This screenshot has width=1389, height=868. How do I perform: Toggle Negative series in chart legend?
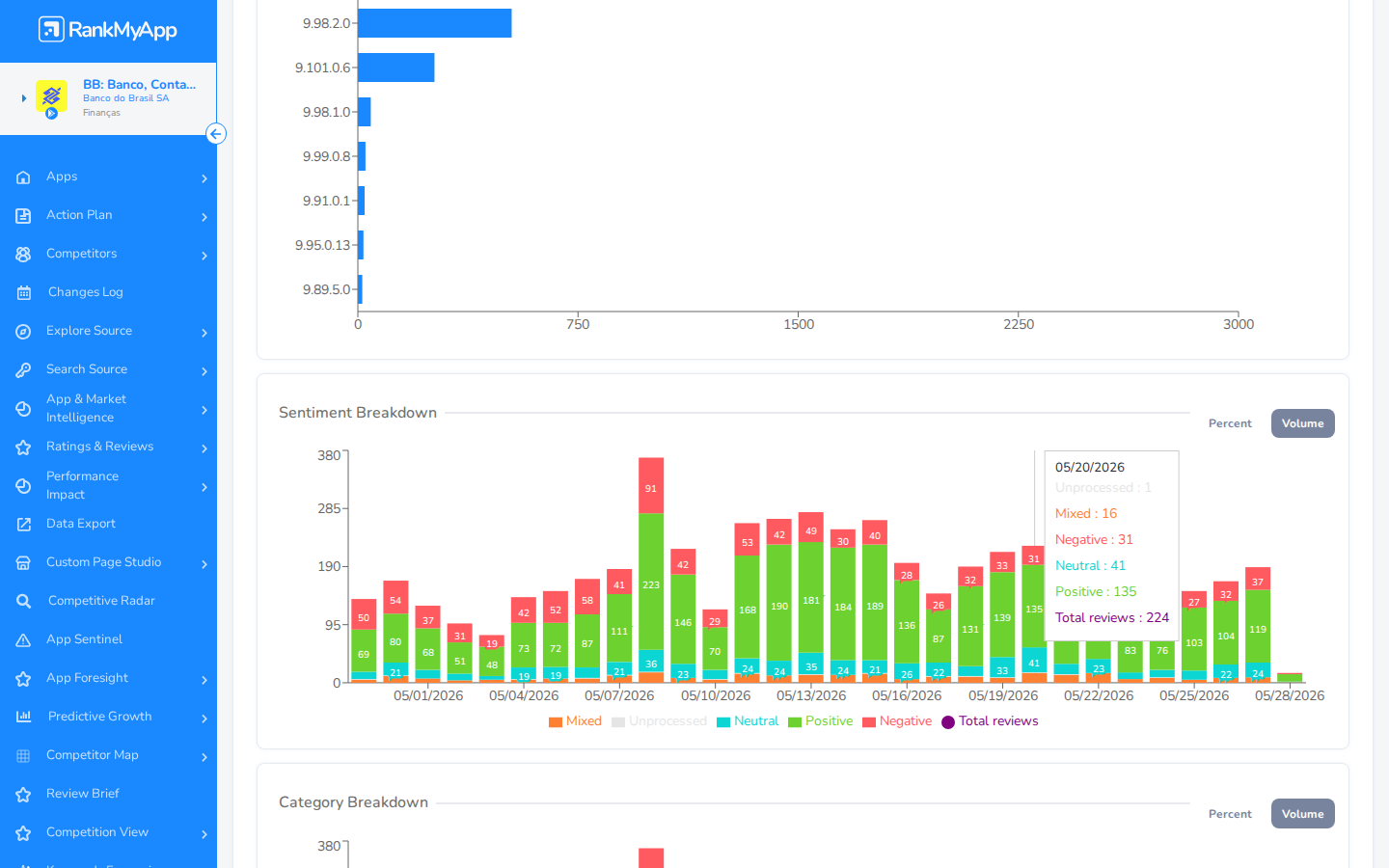click(x=897, y=721)
